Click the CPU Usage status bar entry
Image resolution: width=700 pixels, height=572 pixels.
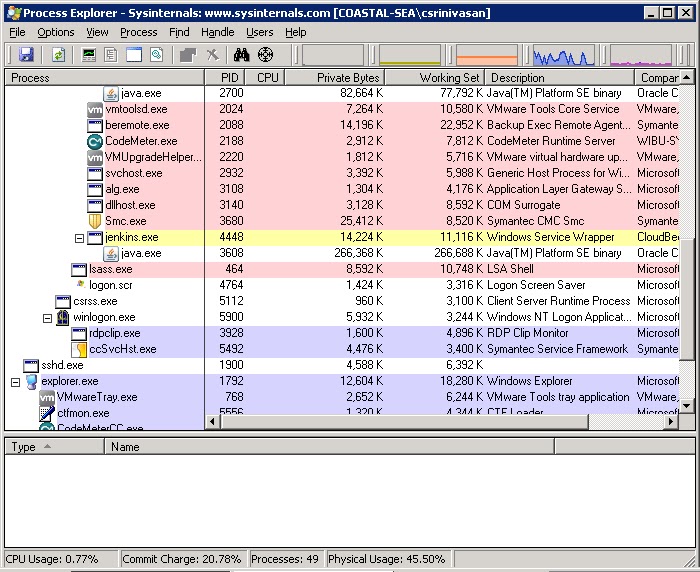click(61, 559)
